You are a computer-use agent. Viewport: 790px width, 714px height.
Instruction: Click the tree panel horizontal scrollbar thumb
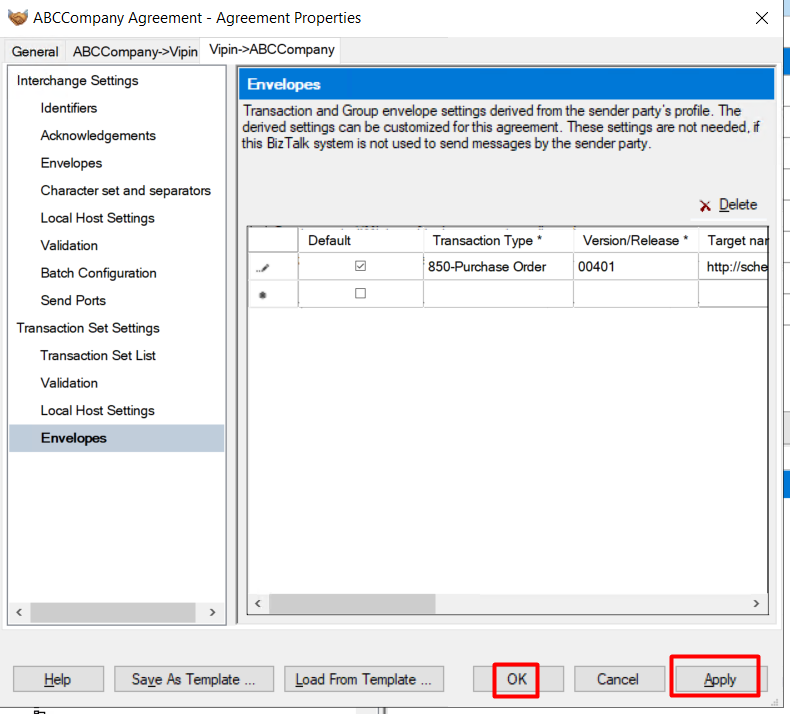(113, 612)
